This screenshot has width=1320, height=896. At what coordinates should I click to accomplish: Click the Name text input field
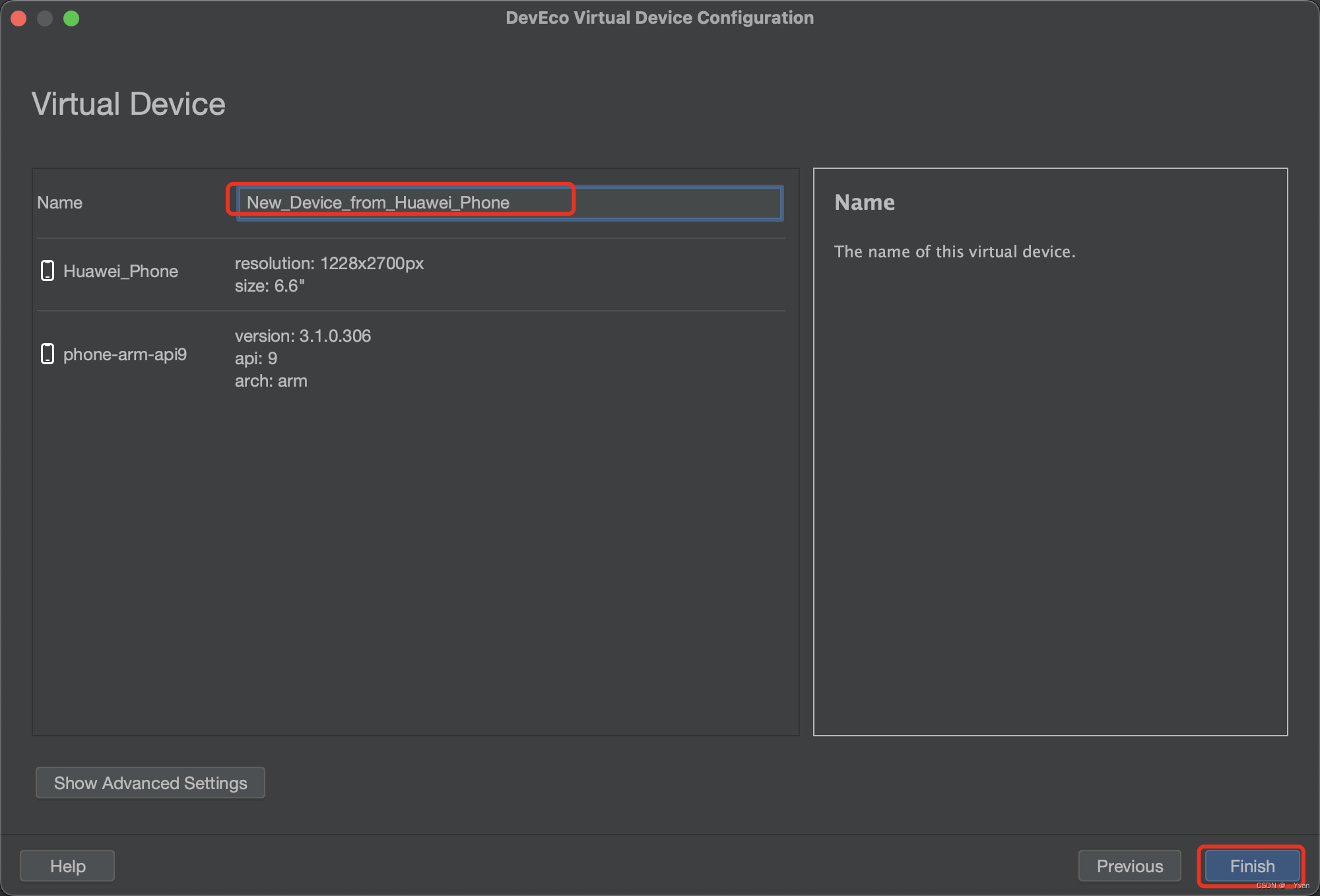(510, 203)
